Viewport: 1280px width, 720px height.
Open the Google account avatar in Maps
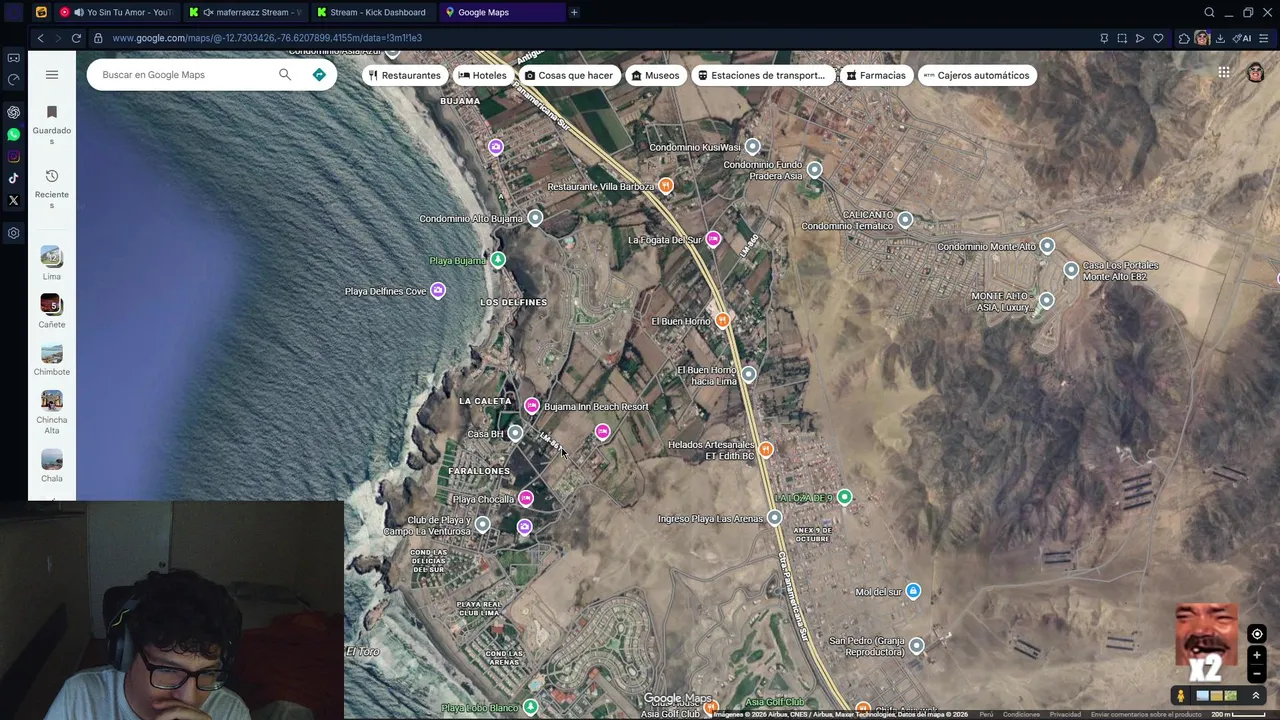coord(1255,72)
